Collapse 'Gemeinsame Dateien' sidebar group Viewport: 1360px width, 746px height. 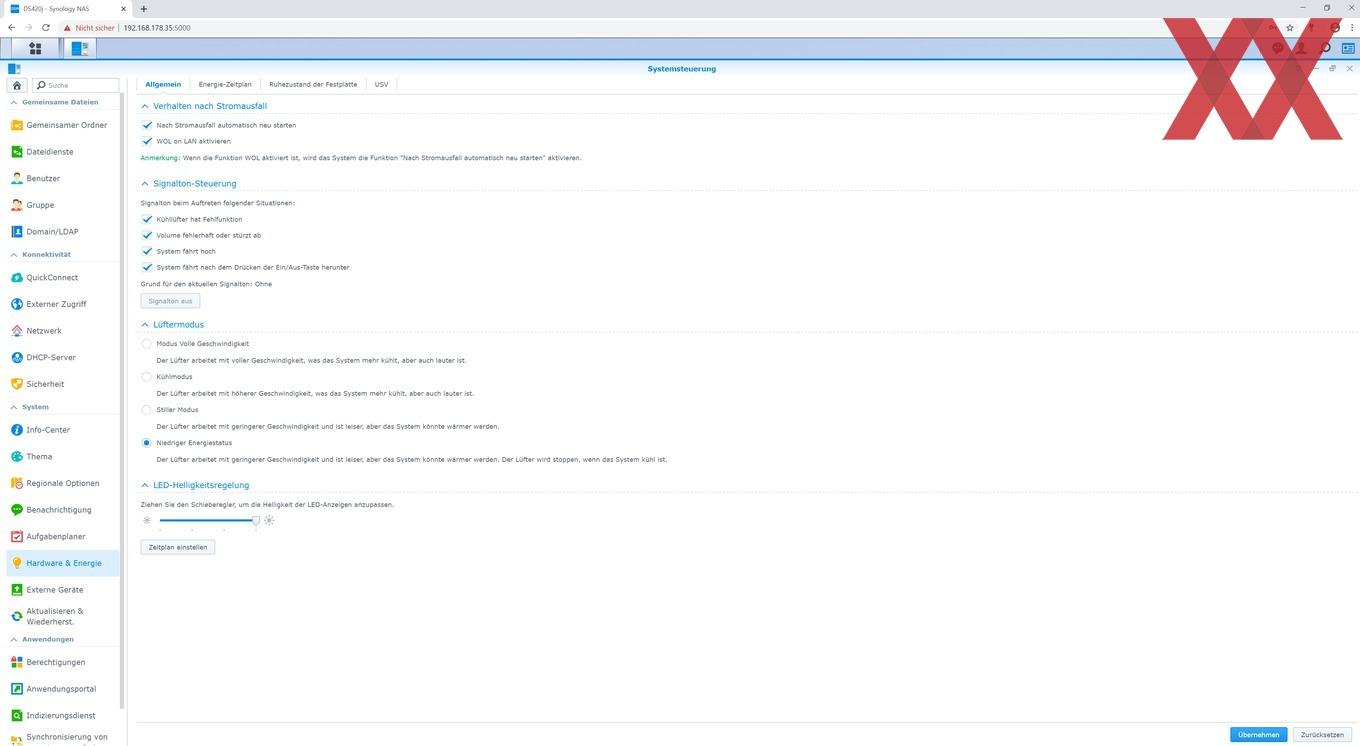coord(14,102)
